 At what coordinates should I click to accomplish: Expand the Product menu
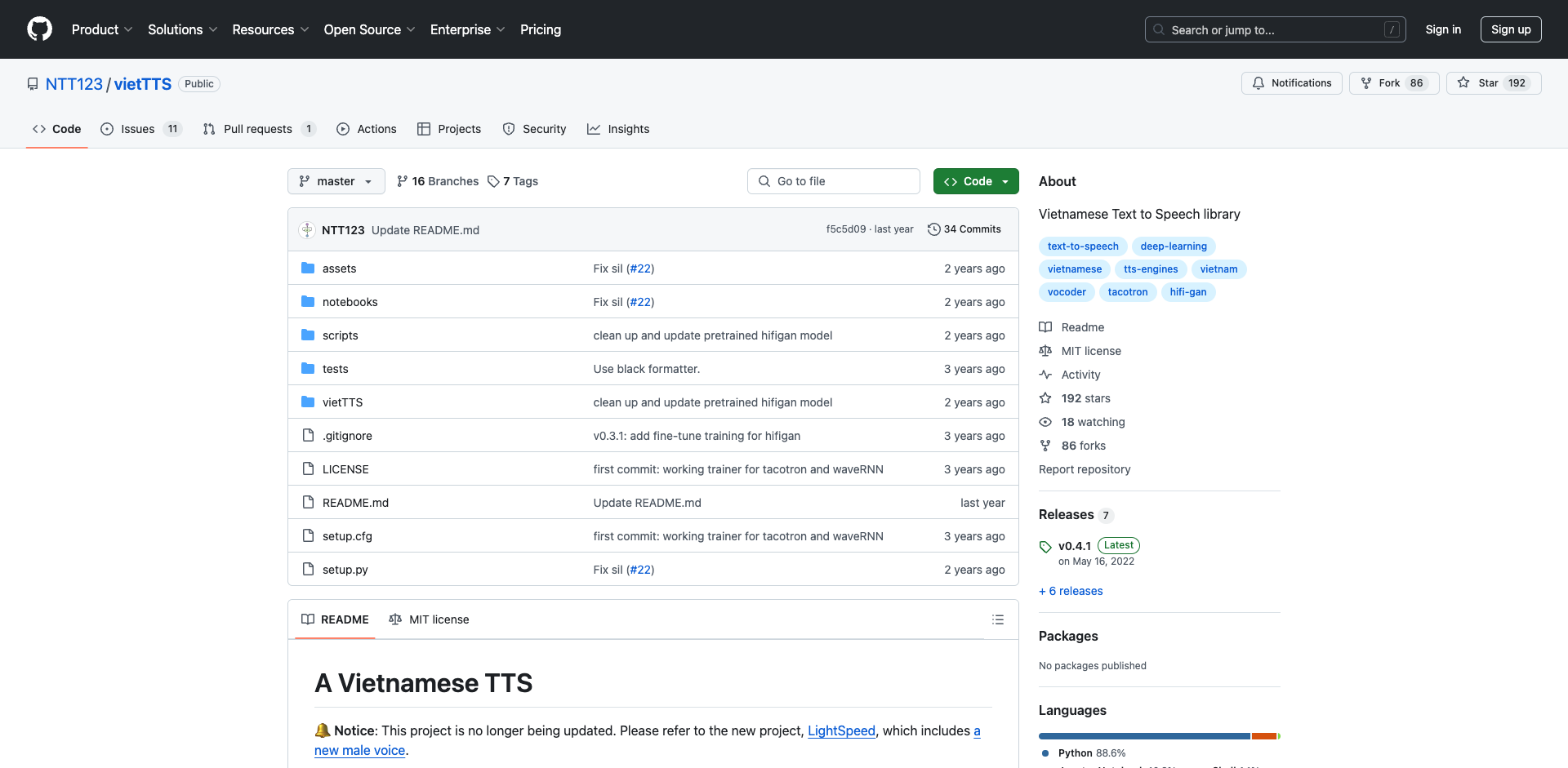pyautogui.click(x=102, y=29)
